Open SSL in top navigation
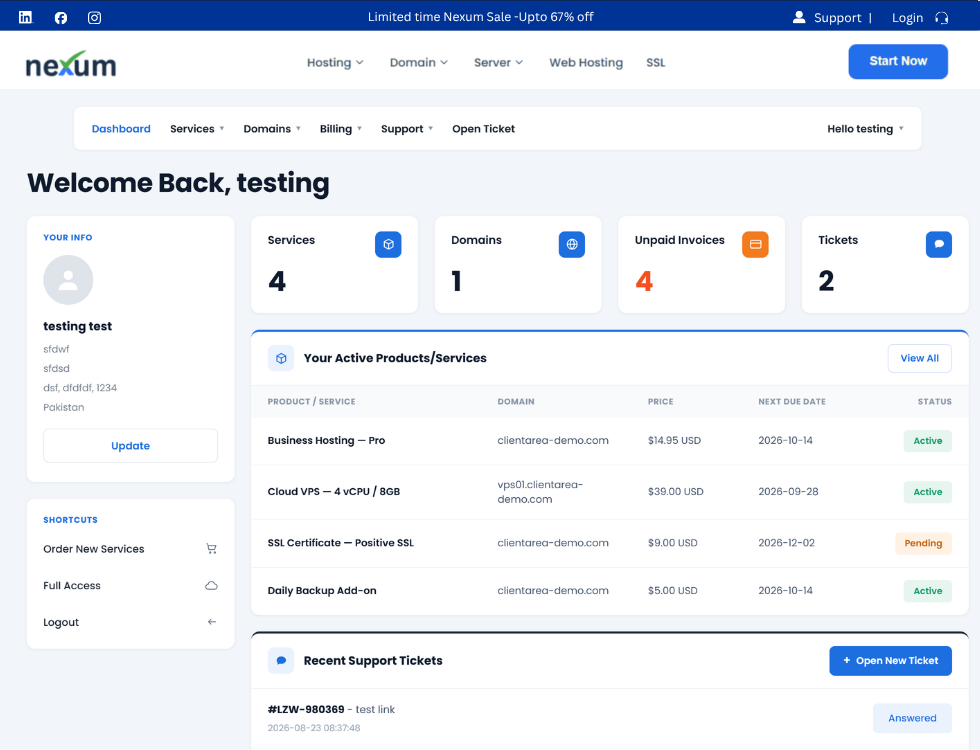This screenshot has width=980, height=750. (x=656, y=62)
